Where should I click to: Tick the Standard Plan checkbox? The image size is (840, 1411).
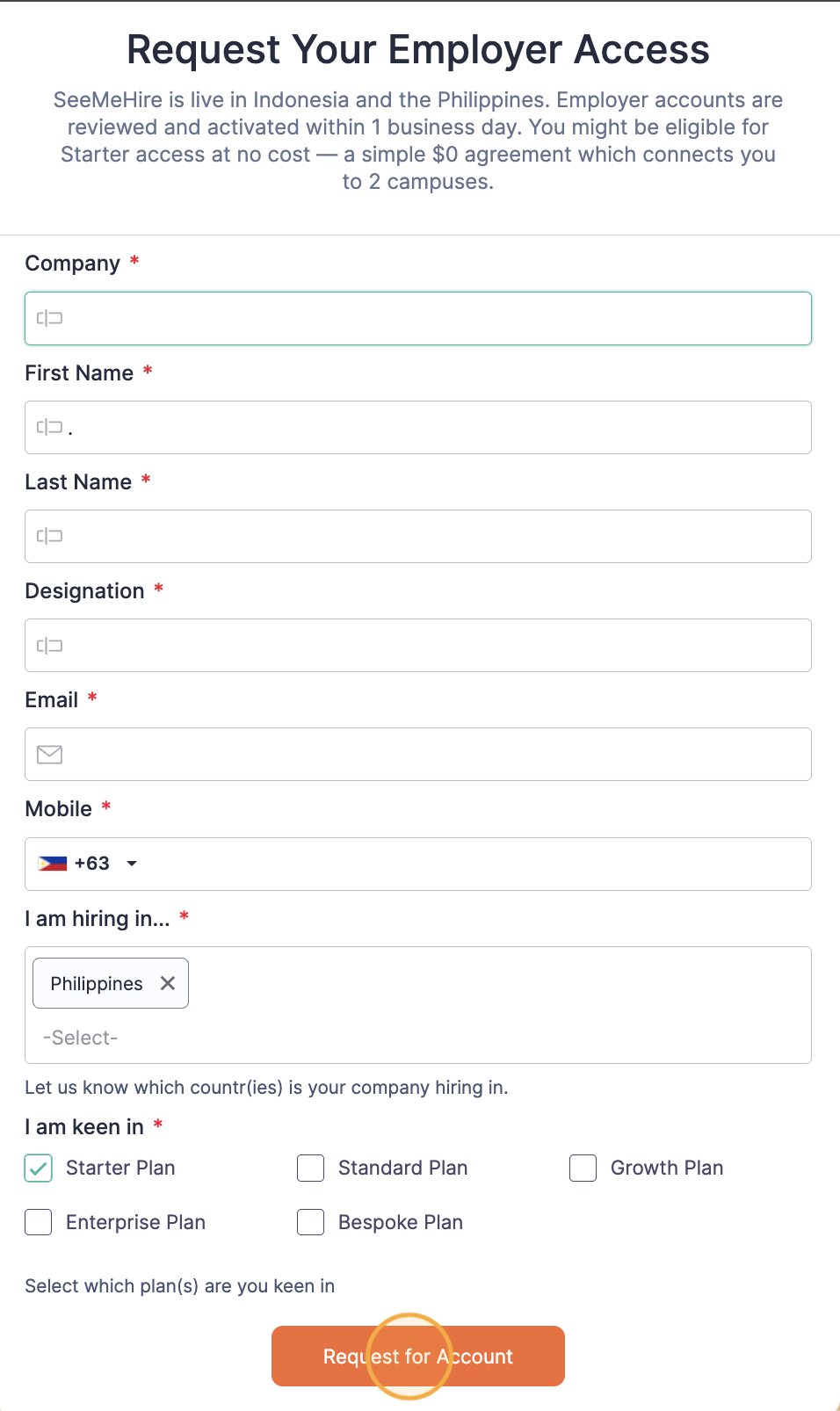click(x=311, y=1169)
